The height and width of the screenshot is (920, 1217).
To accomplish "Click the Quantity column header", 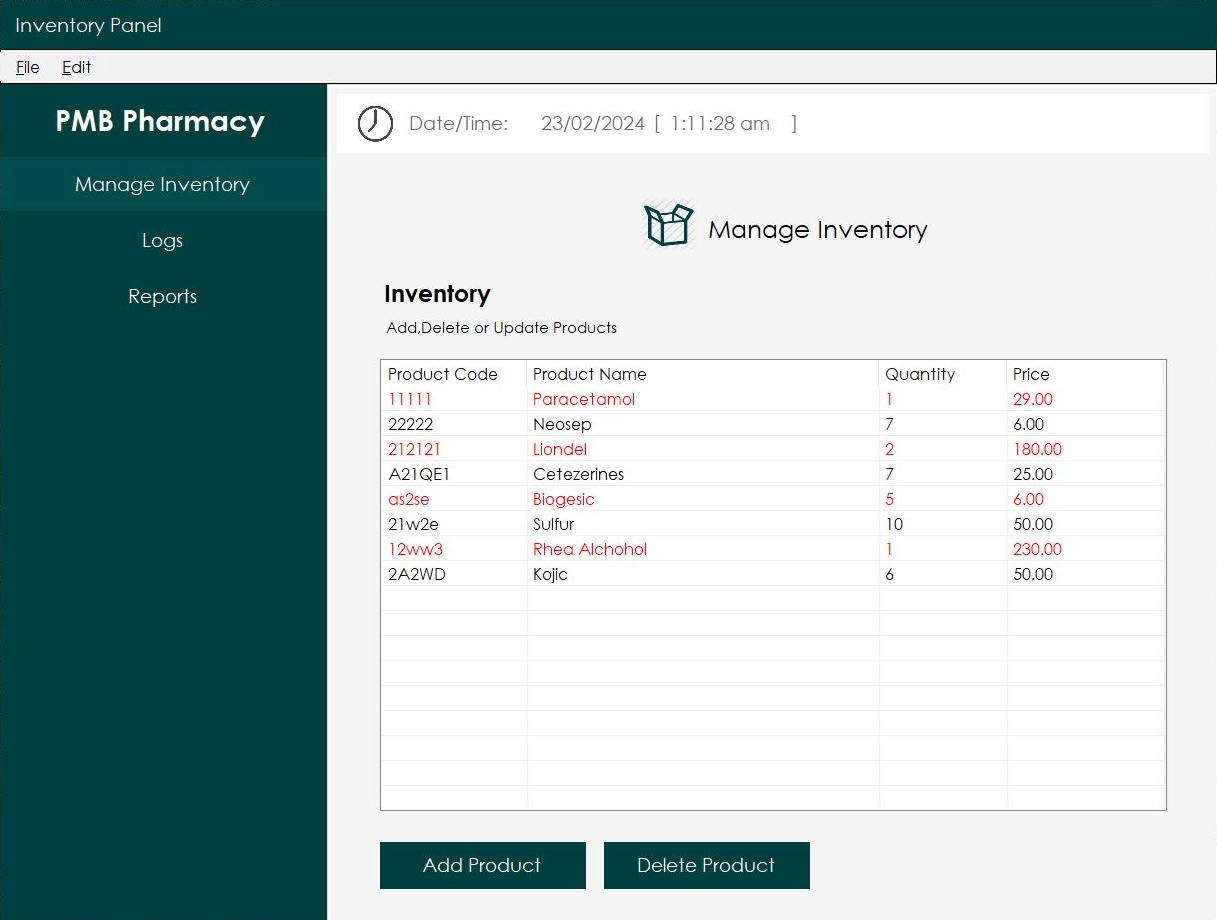I will (943, 374).
